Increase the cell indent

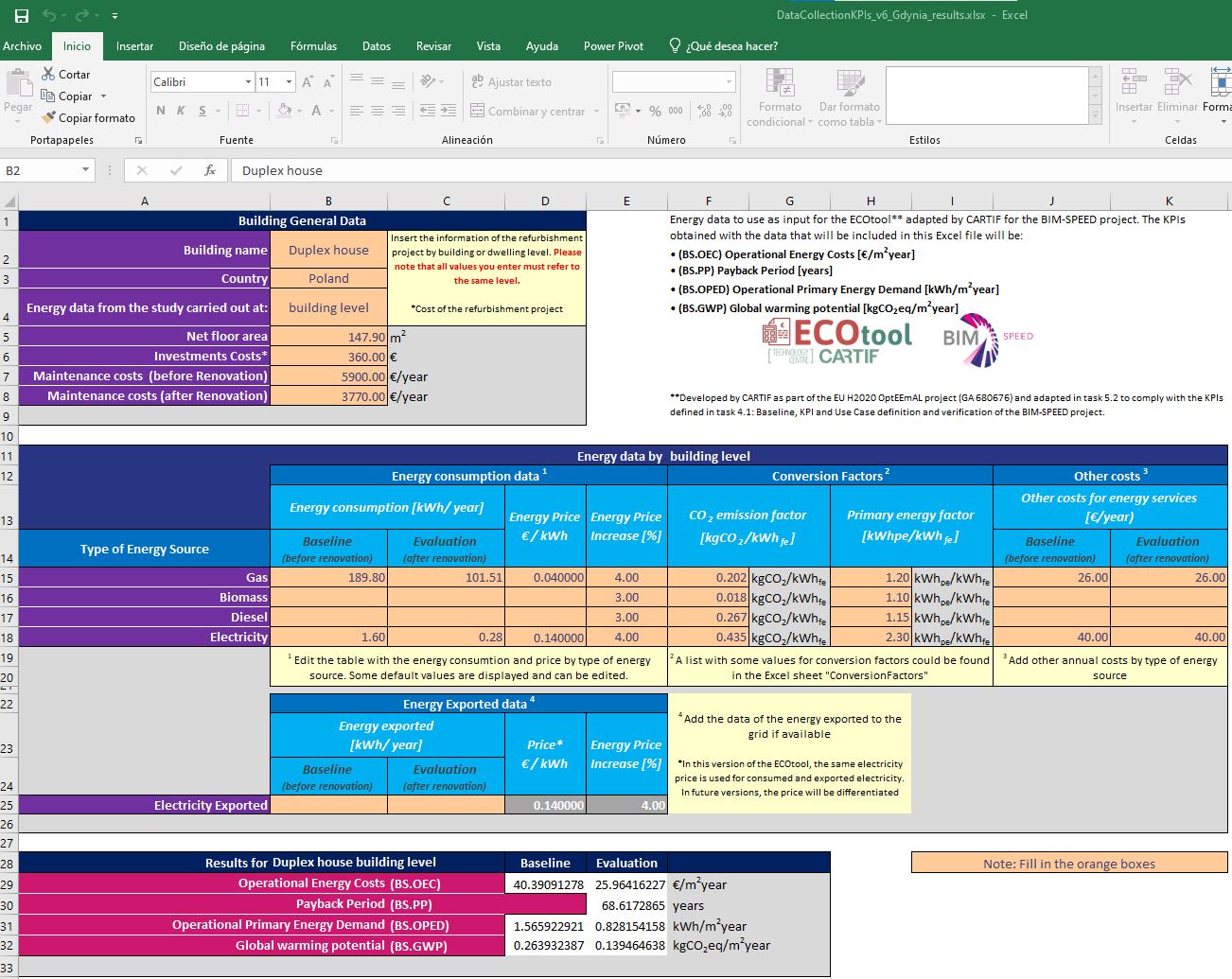point(449,111)
